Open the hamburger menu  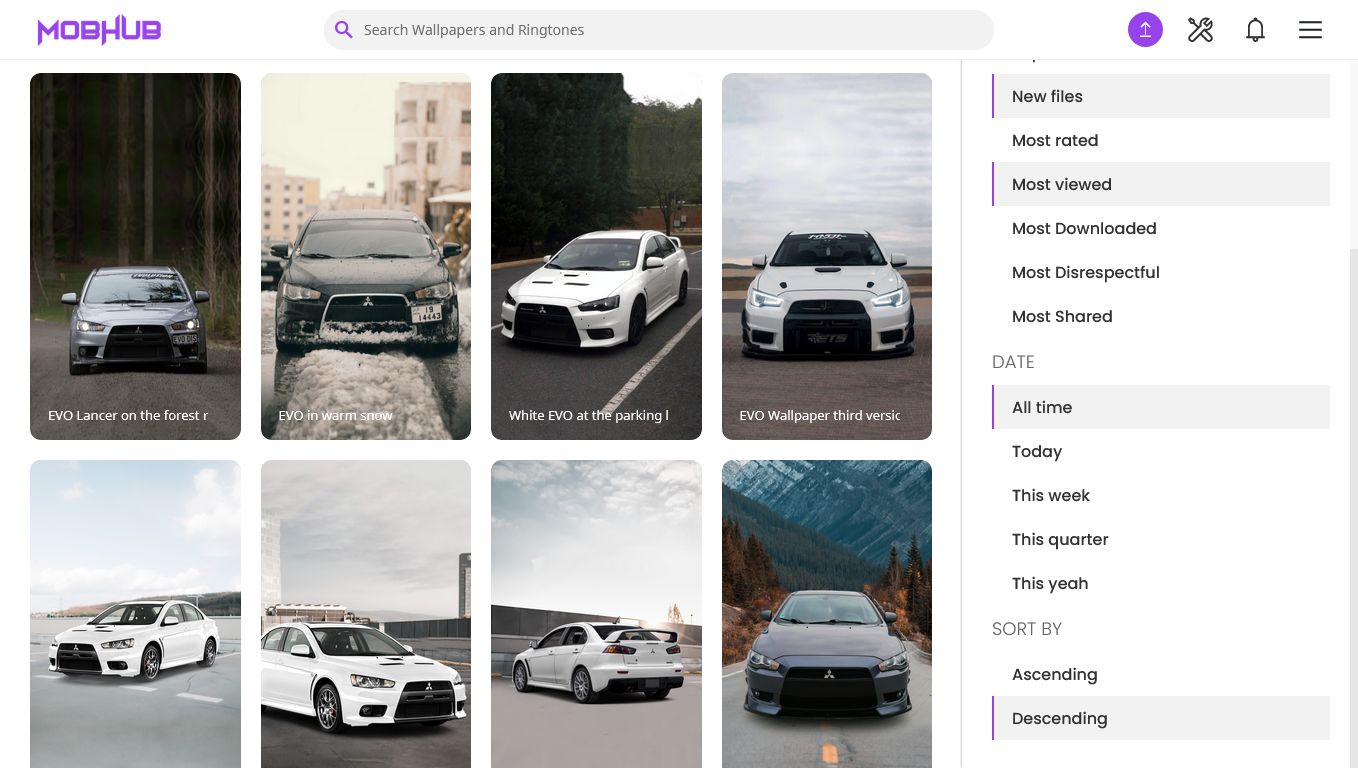click(1310, 30)
